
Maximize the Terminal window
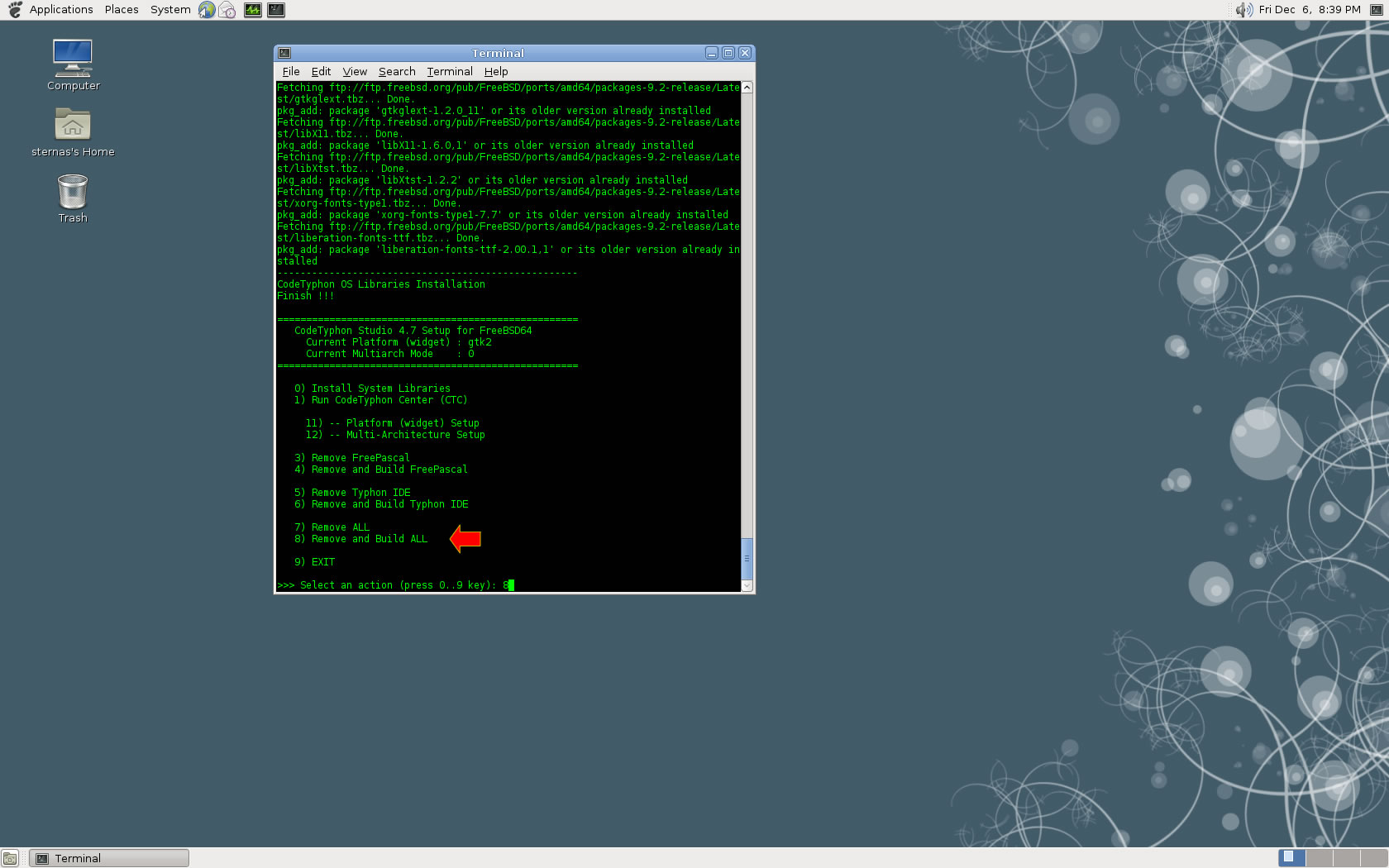click(728, 53)
